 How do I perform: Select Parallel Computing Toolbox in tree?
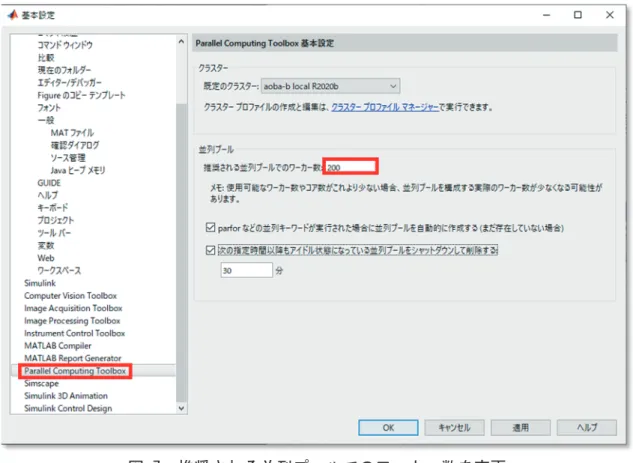[x=75, y=371]
